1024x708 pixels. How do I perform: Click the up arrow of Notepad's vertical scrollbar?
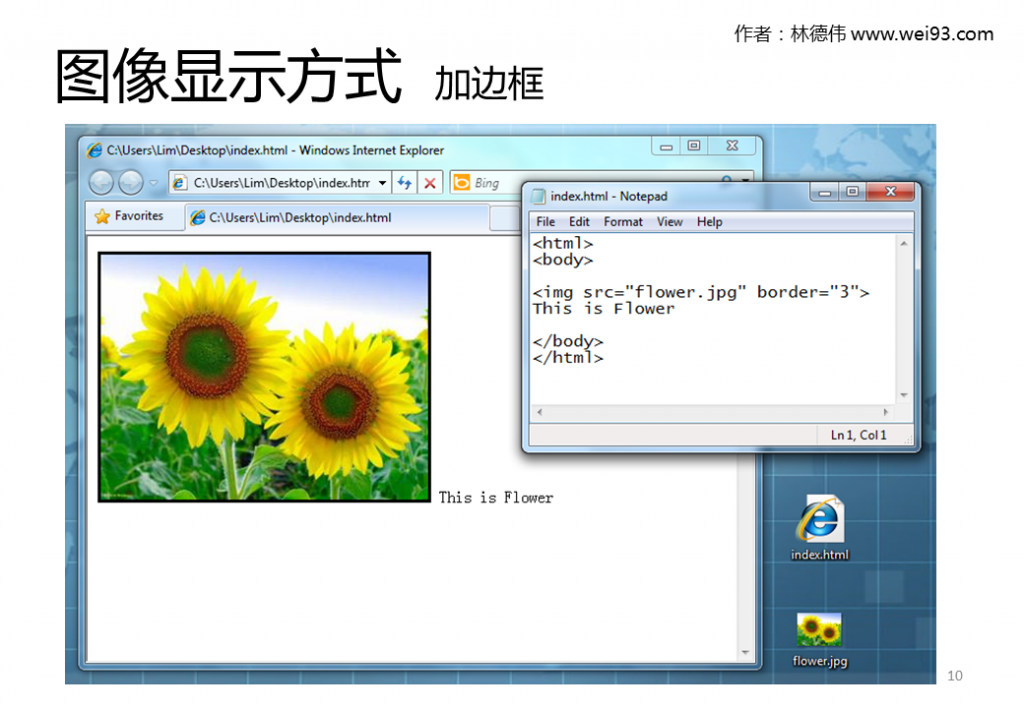click(904, 244)
